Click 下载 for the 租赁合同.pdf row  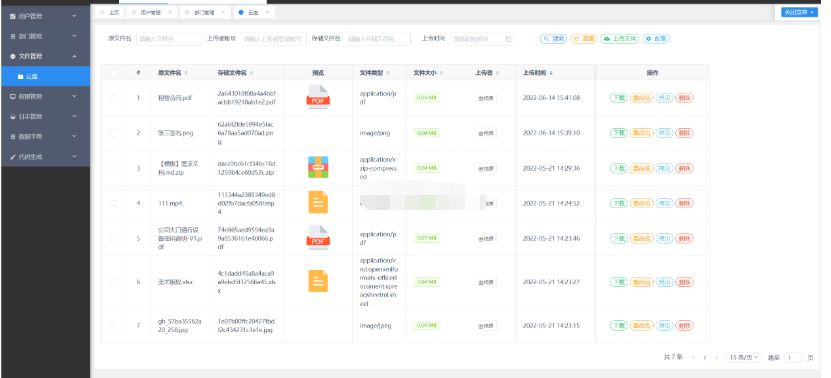click(x=618, y=98)
